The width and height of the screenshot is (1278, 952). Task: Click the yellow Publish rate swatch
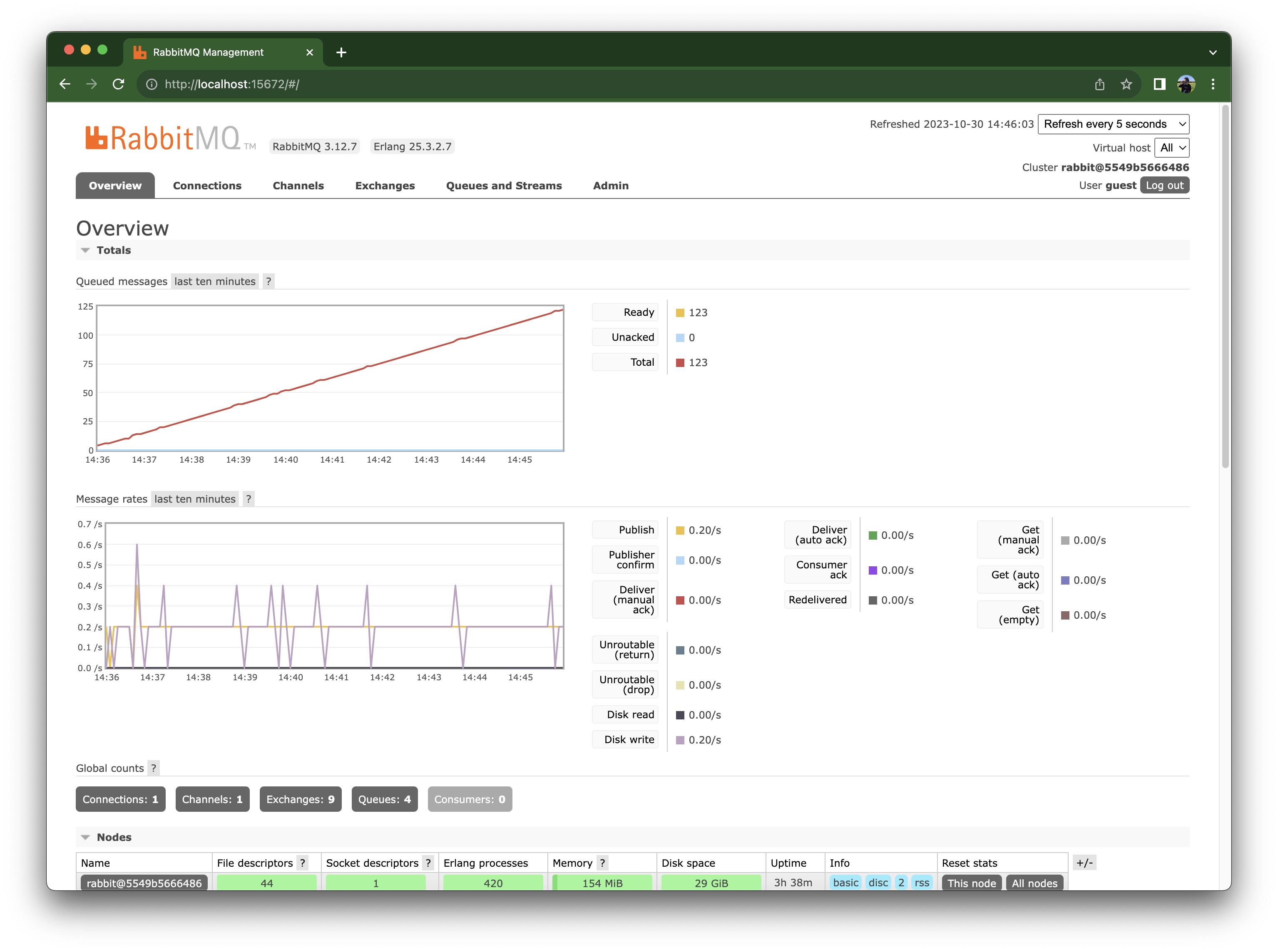(680, 530)
